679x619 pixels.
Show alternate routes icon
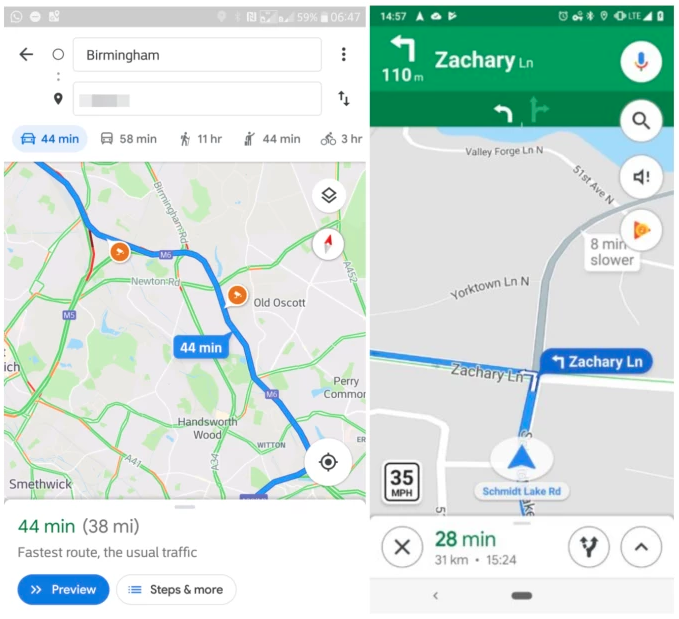588,547
